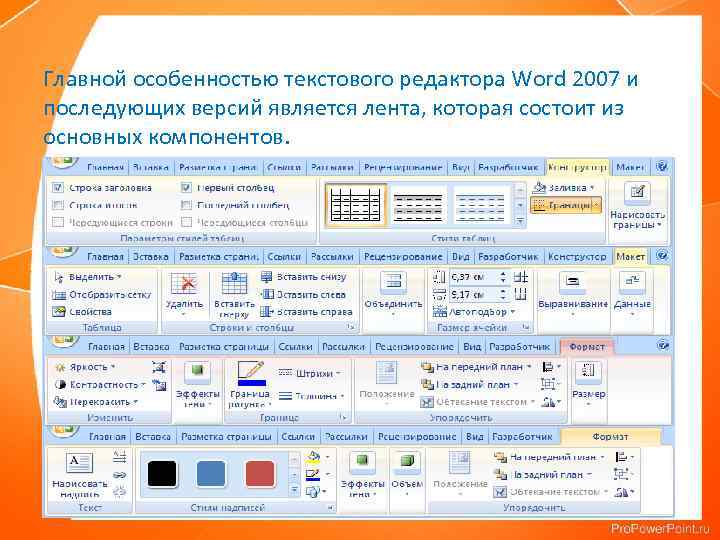The image size is (720, 540).
Task: Switch to Макет tab in second ribbon
Action: tap(630, 257)
